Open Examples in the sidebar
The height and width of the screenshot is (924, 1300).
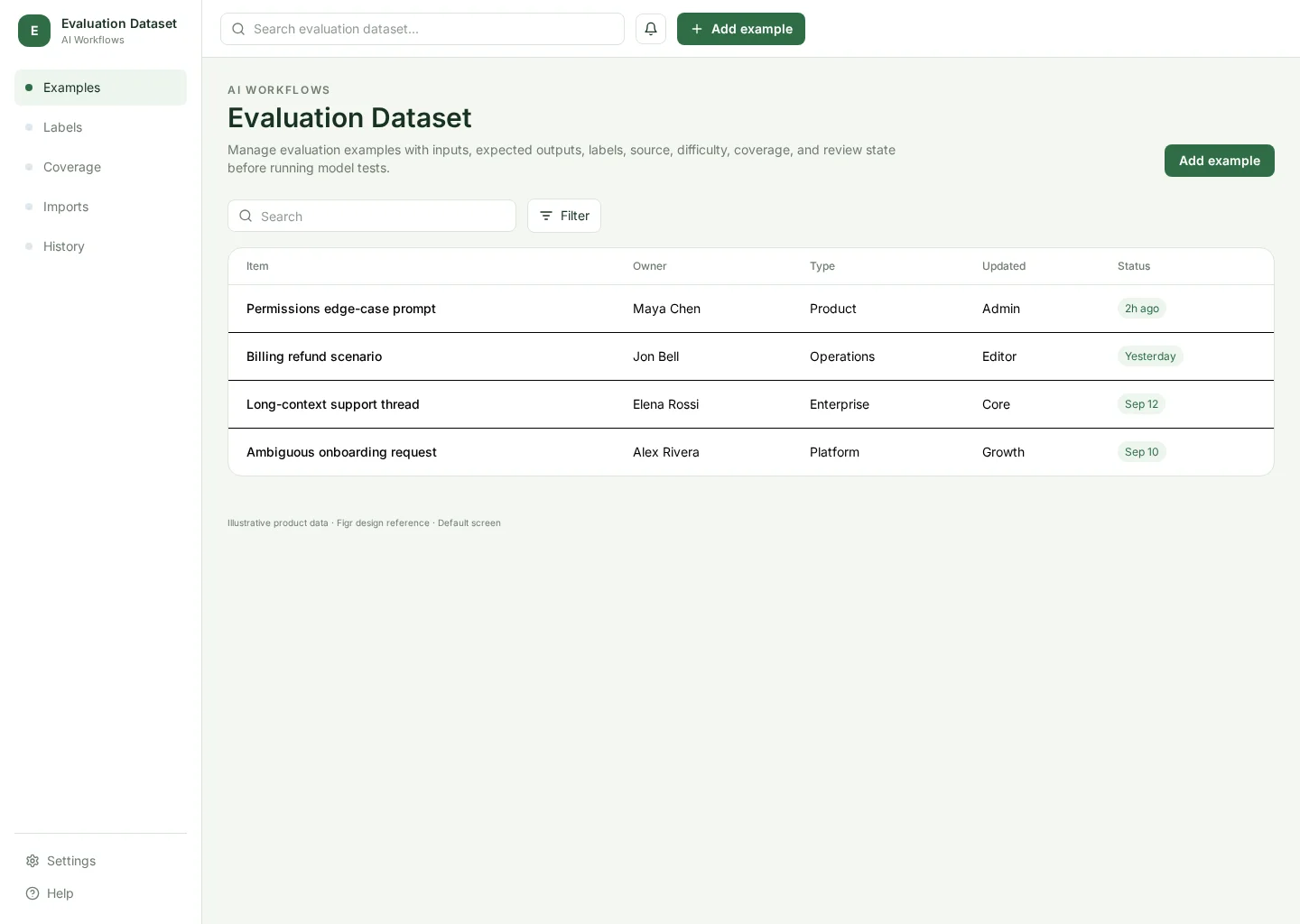click(100, 88)
